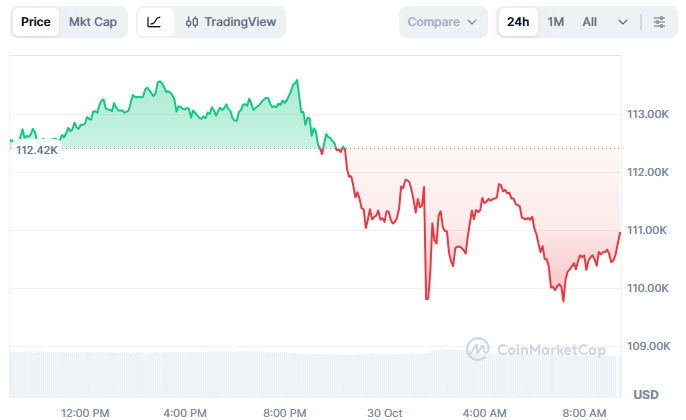686x420 pixels.
Task: Click the 112.42K opening price label
Action: click(38, 150)
